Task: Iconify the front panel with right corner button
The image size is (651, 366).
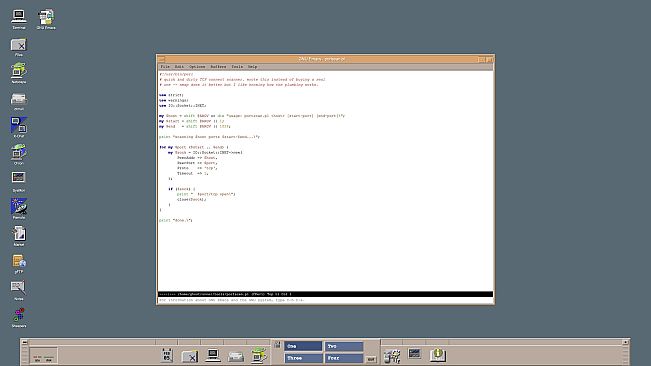Action: [625, 342]
